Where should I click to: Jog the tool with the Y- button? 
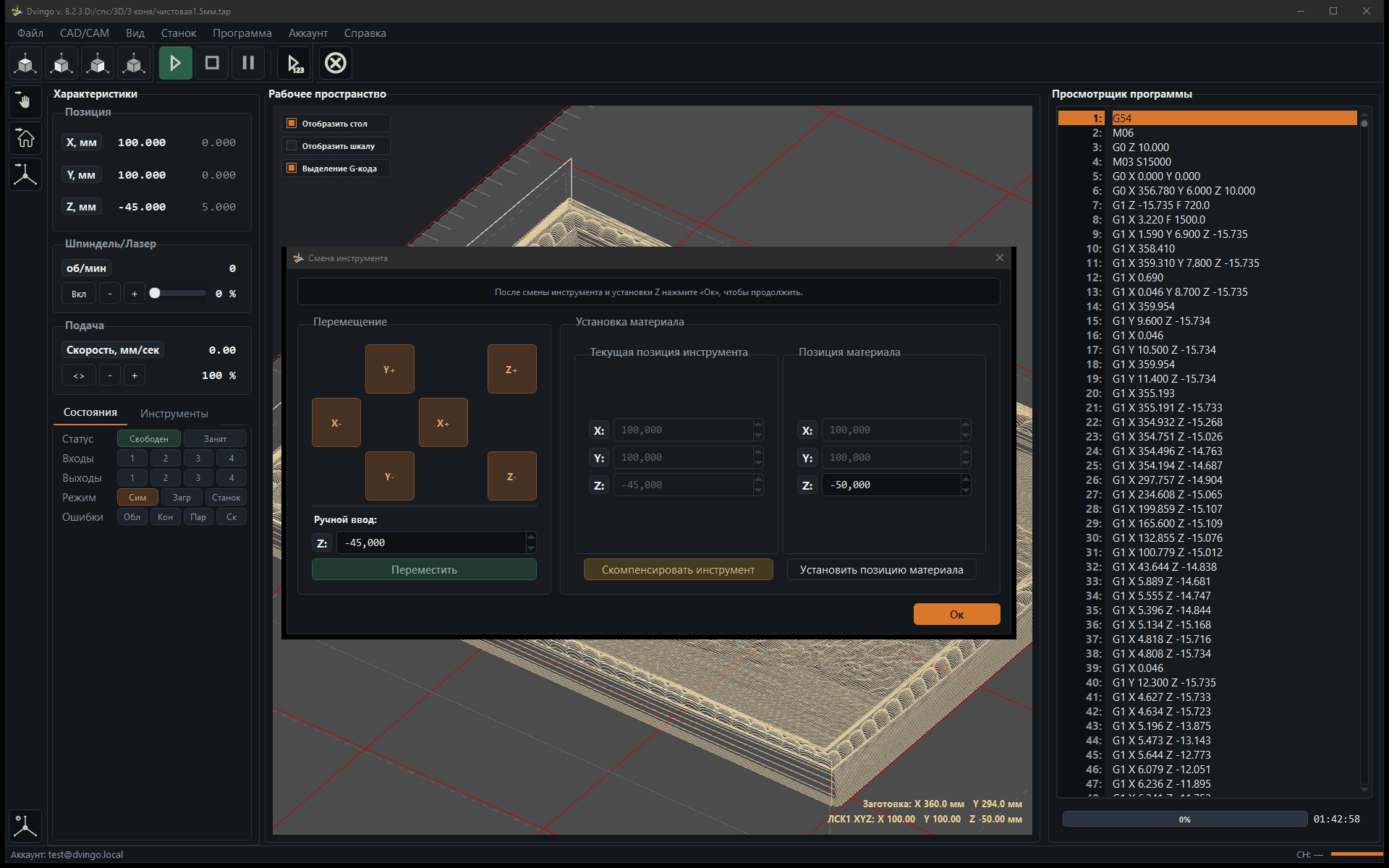pyautogui.click(x=390, y=476)
